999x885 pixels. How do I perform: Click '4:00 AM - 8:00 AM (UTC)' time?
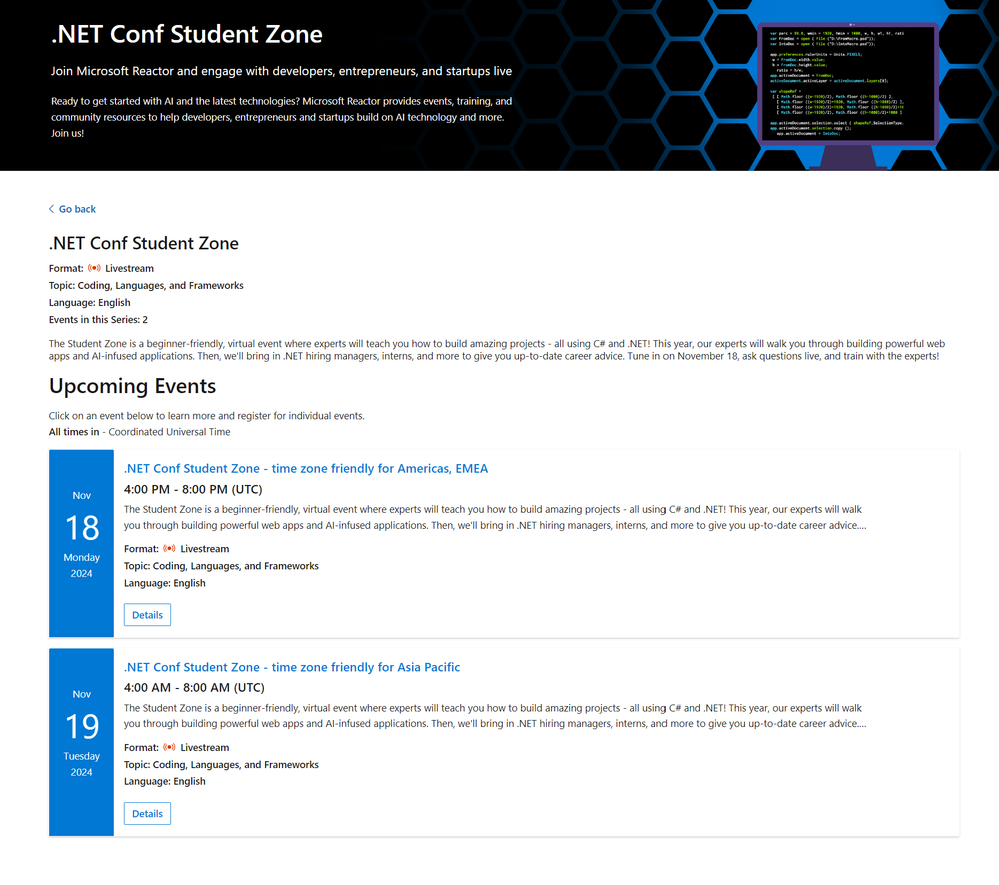coord(194,687)
